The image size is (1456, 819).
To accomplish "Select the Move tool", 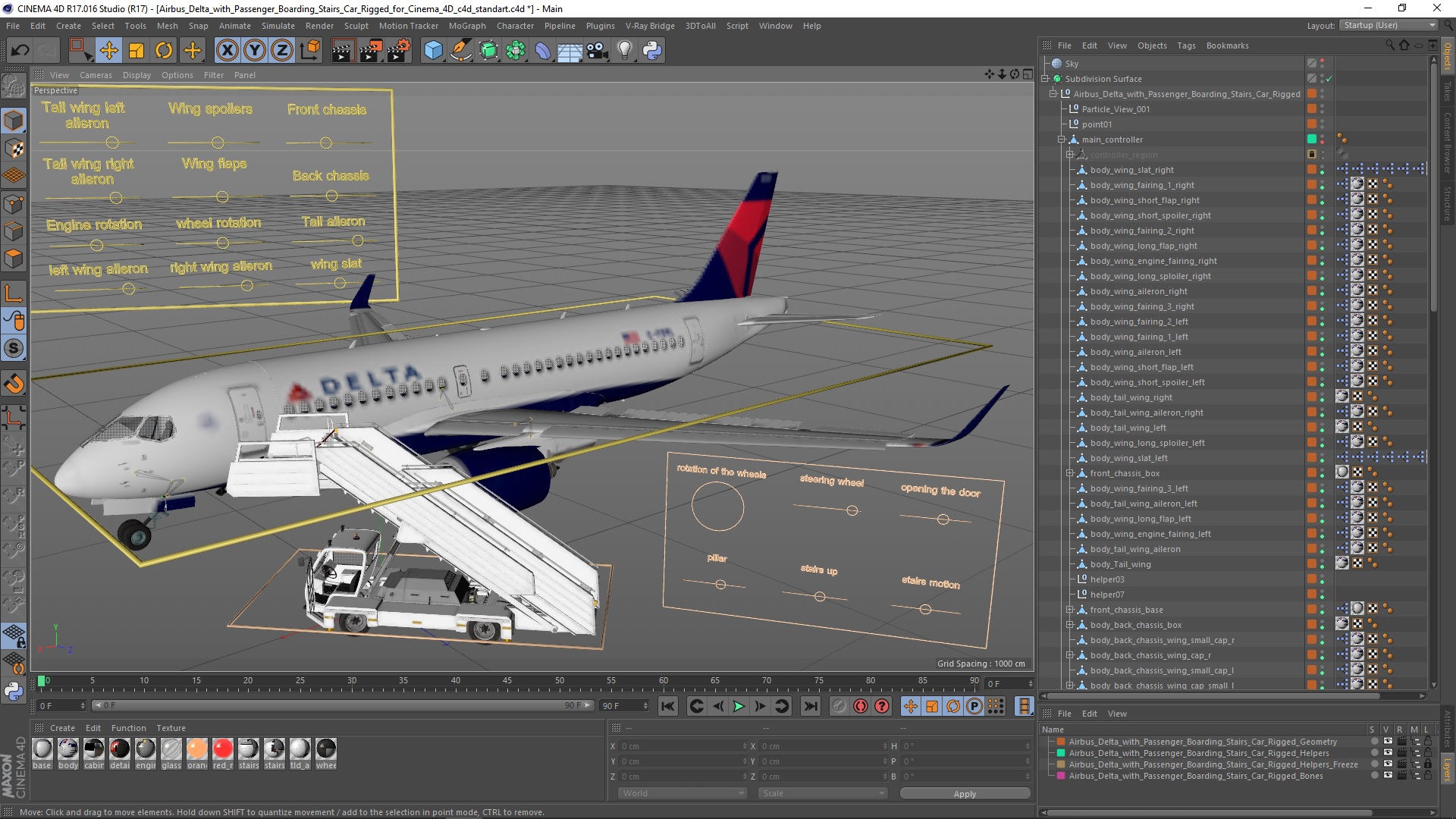I will click(108, 51).
